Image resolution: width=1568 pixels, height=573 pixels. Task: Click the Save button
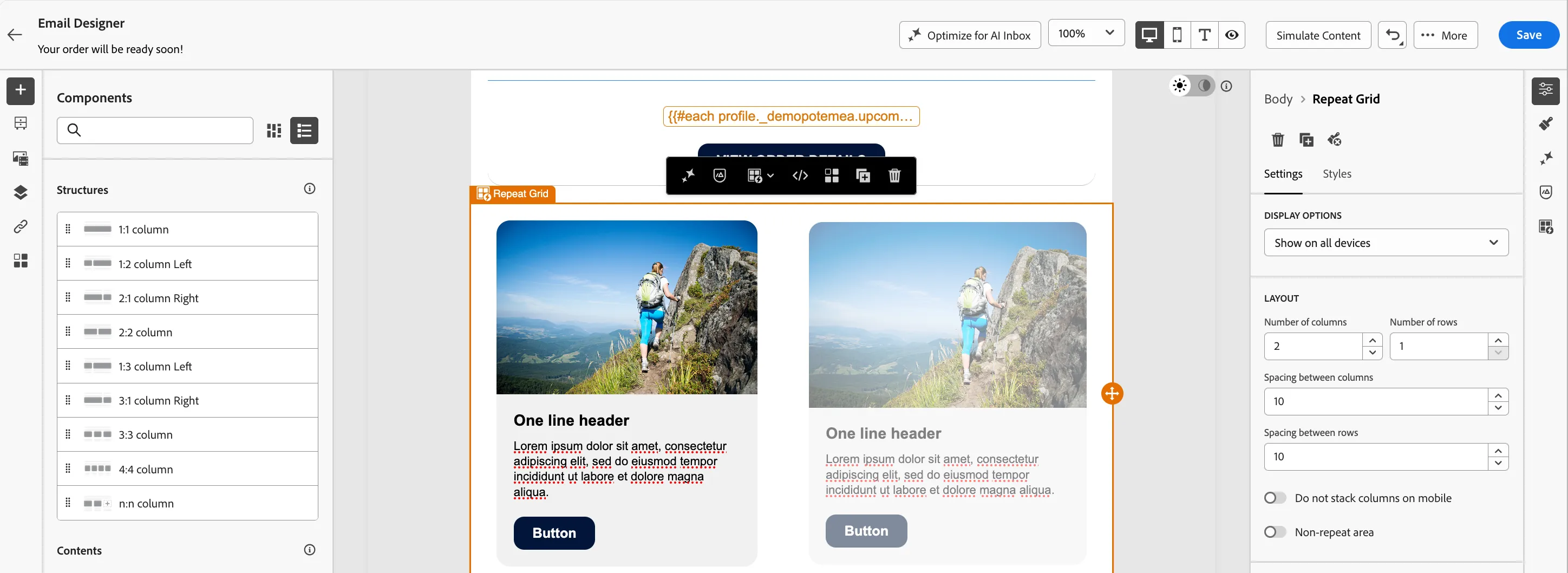tap(1528, 35)
